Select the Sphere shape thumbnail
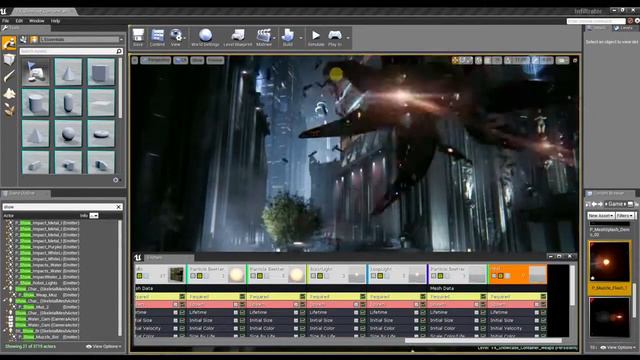The width and height of the screenshot is (640, 360). click(x=68, y=133)
